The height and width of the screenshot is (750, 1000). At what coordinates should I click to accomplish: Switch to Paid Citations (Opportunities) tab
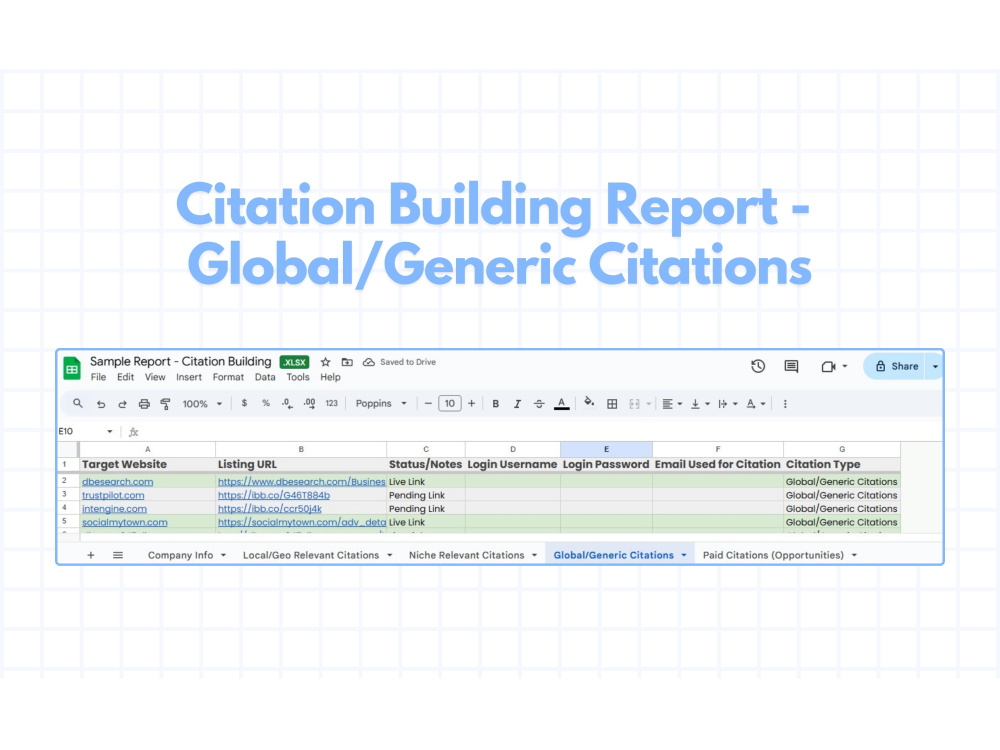pos(773,555)
